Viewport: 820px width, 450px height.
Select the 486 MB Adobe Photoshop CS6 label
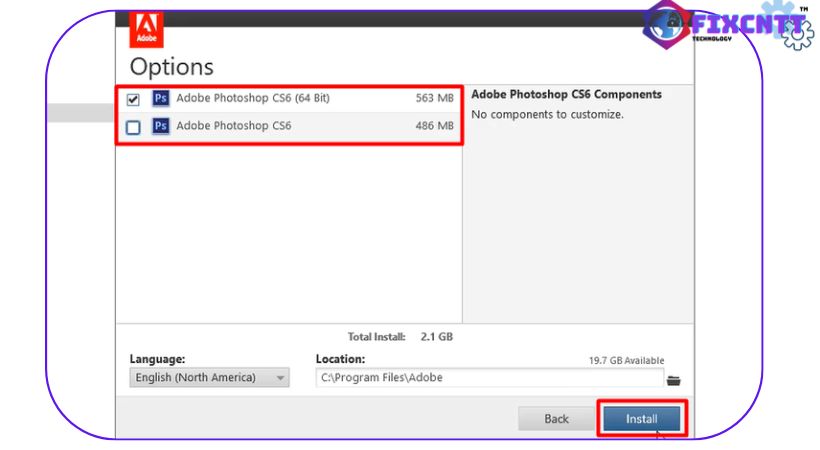tap(234, 126)
